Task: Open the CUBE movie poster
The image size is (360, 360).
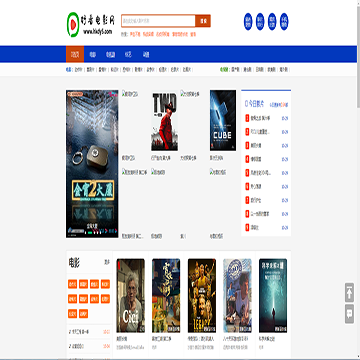Action: point(223,120)
